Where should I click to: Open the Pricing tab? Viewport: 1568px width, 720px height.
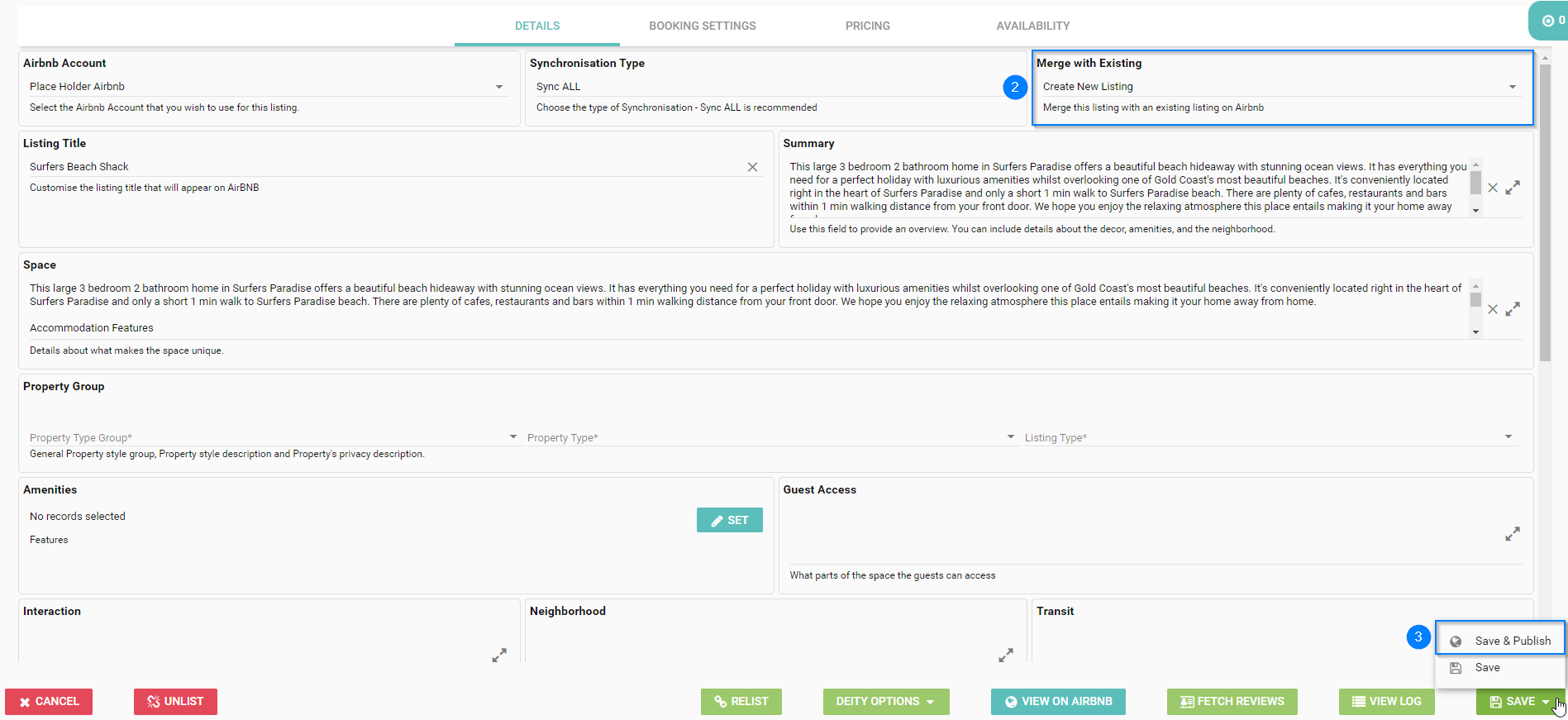coord(867,26)
